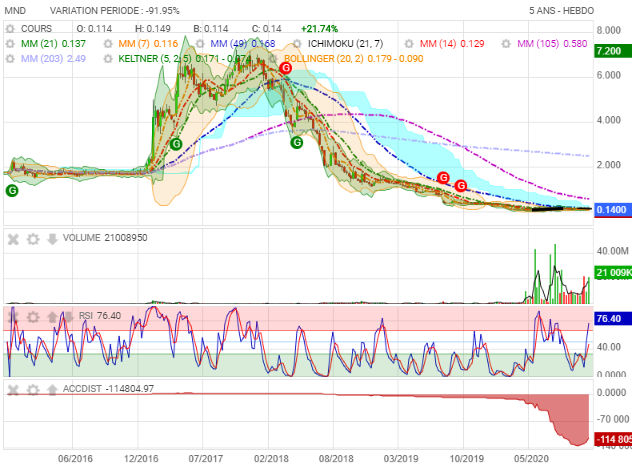Viewport: 638px width, 468px height.
Task: Move the VOLUME panel down
Action: 50,238
